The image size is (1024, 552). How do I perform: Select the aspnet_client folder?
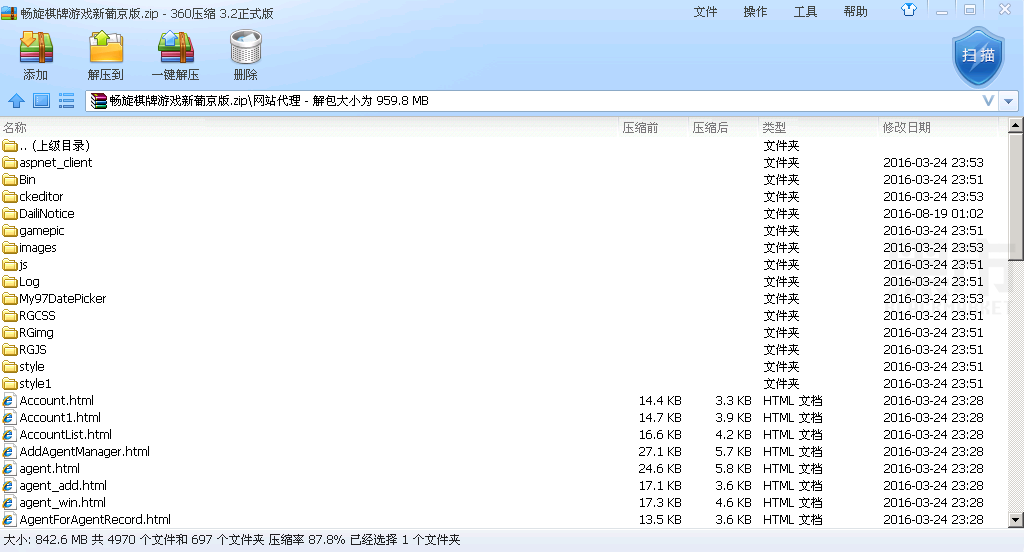tap(503, 163)
